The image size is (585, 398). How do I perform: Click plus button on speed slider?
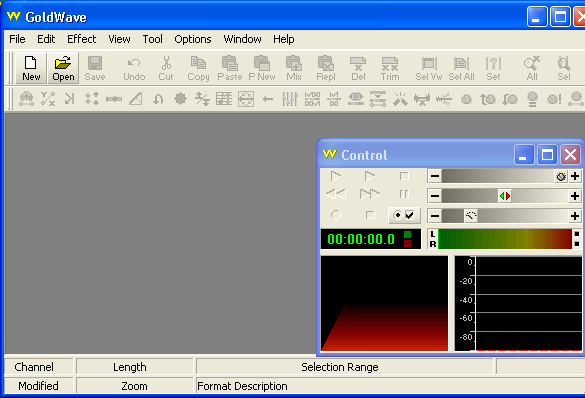coord(575,216)
